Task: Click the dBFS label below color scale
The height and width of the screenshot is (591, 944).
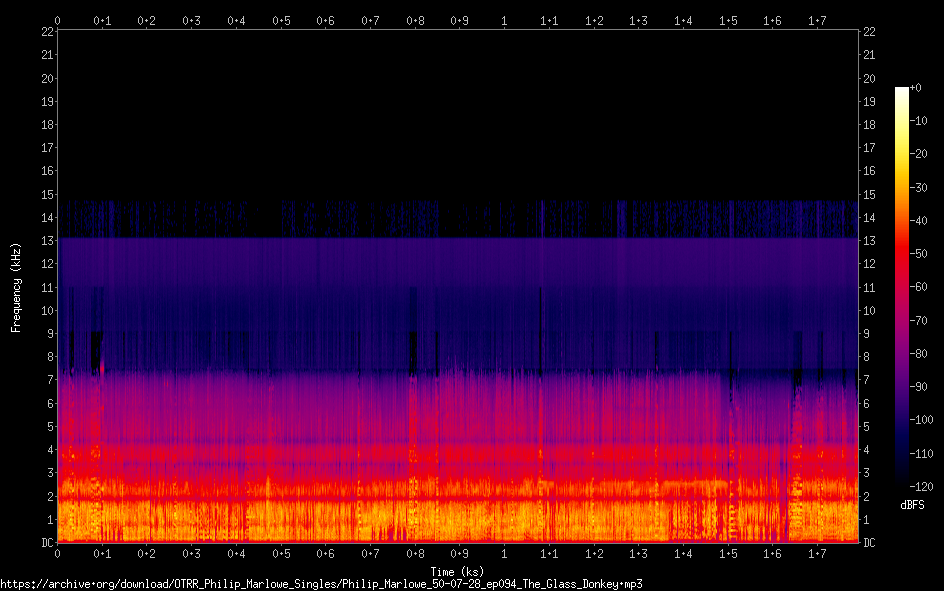Action: [x=912, y=506]
